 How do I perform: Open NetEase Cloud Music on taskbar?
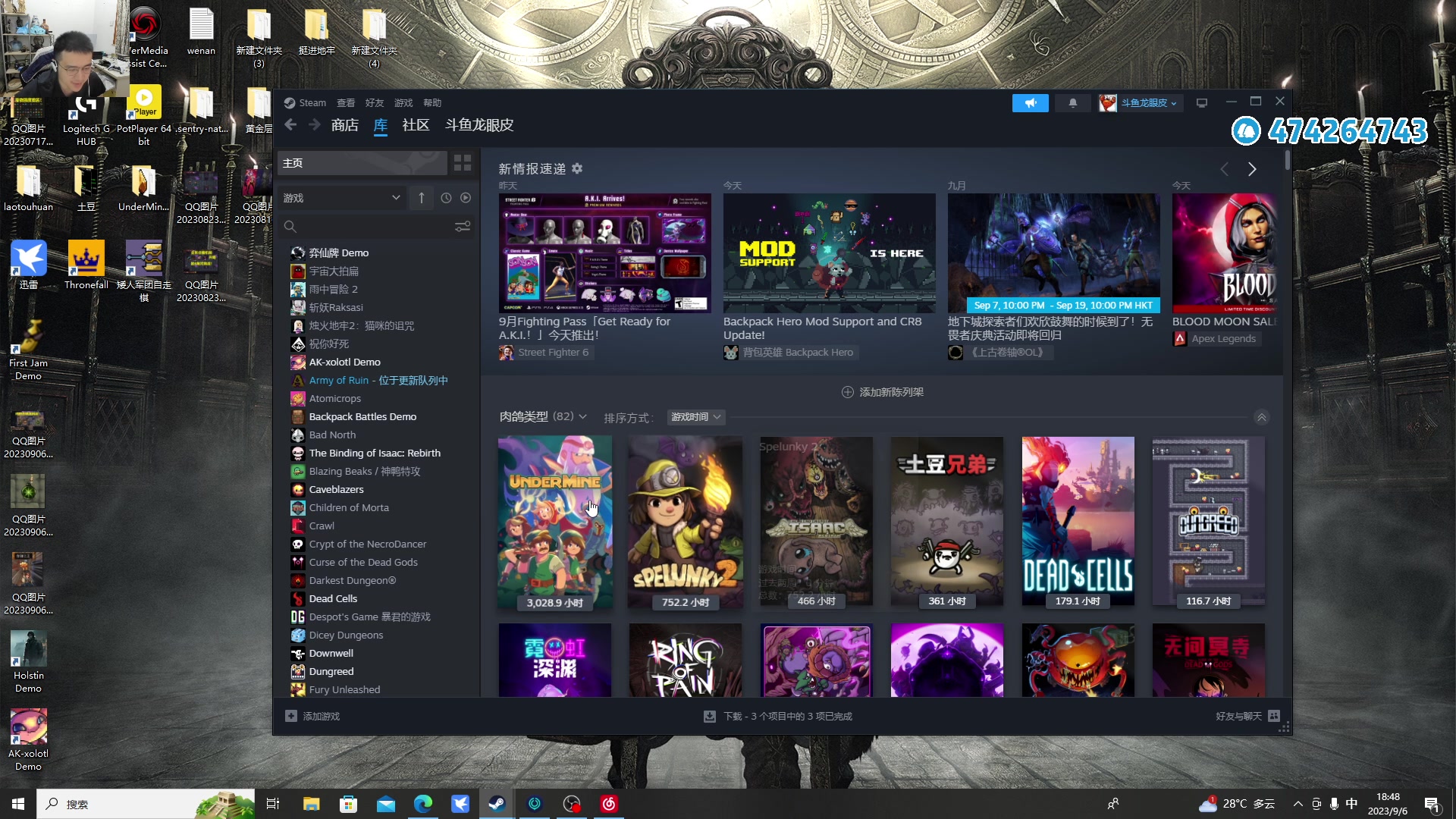[609, 804]
